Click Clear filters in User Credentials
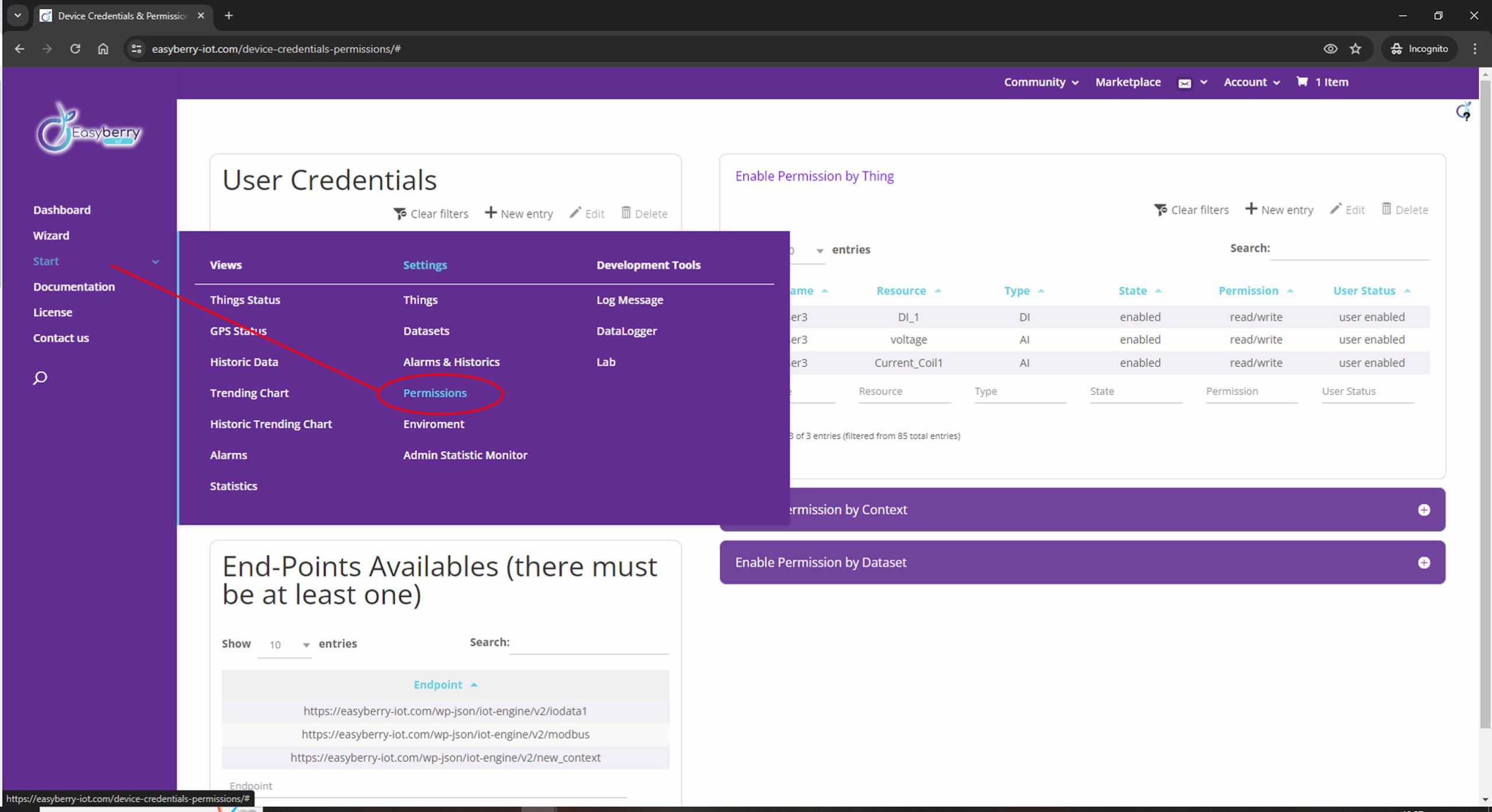The height and width of the screenshot is (812, 1492). coord(431,214)
